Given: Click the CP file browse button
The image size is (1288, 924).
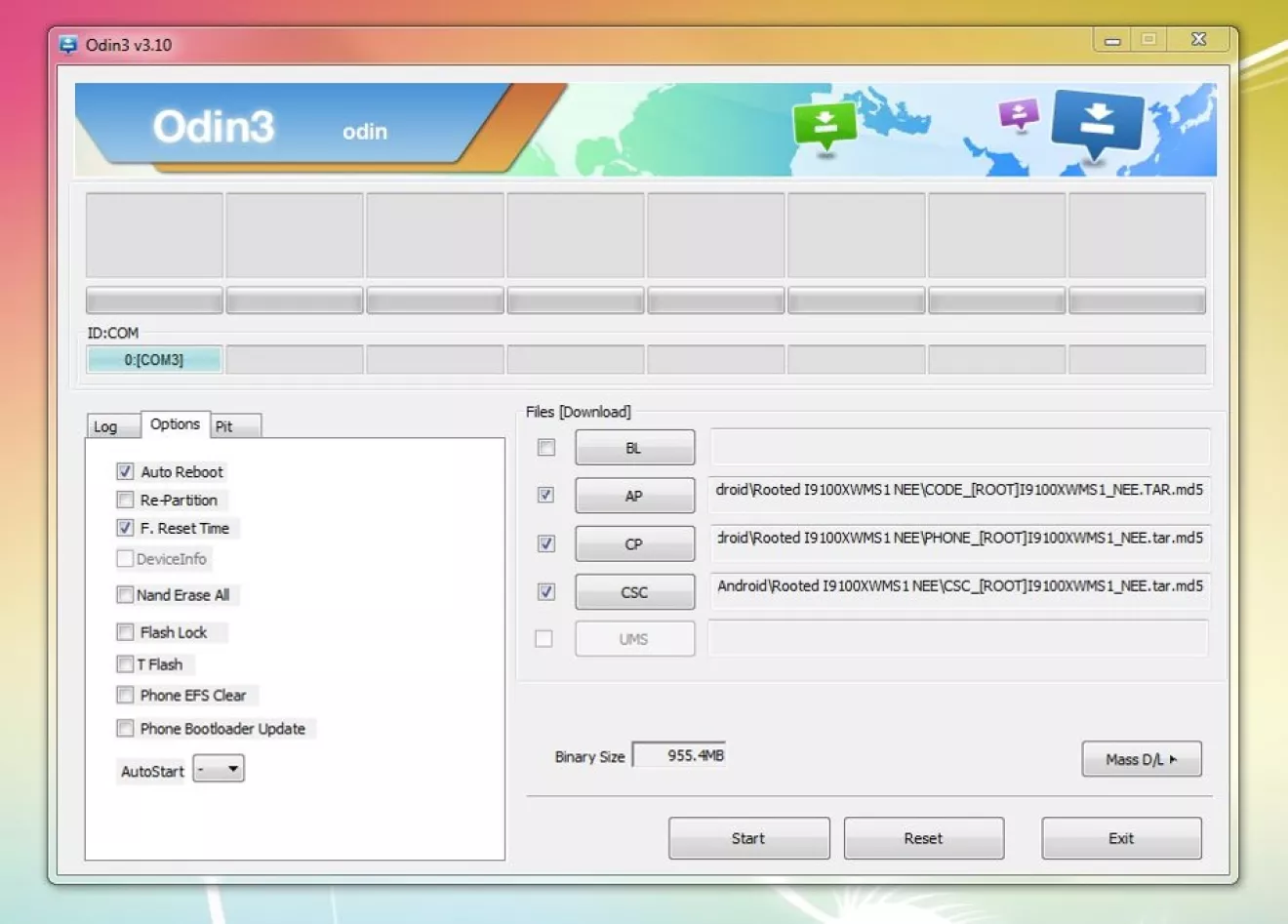Looking at the screenshot, I should (635, 543).
